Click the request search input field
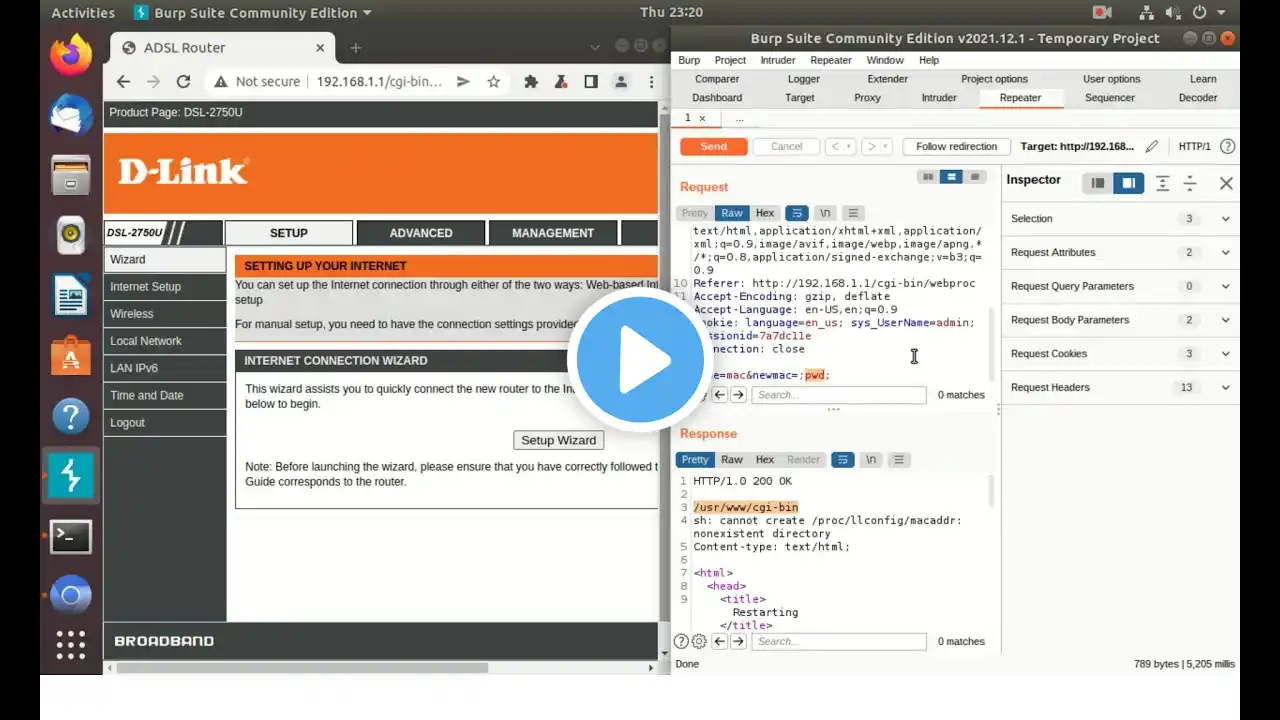Viewport: 1280px width, 720px height. [x=839, y=395]
